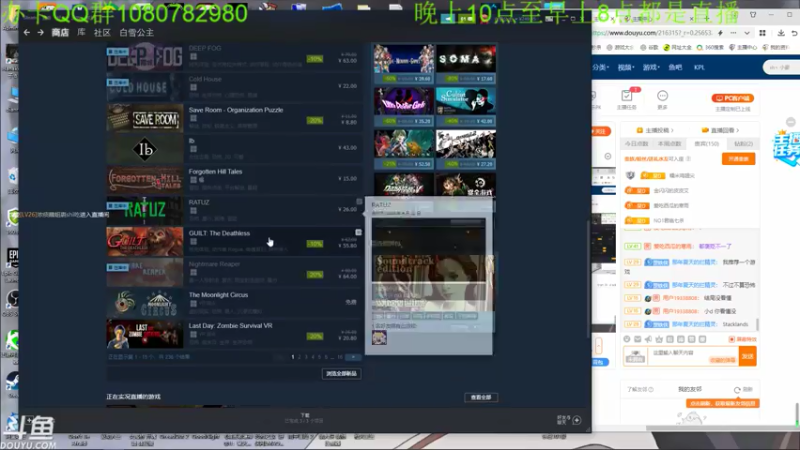Click the 浏览全部新品 browse all button

[341, 373]
